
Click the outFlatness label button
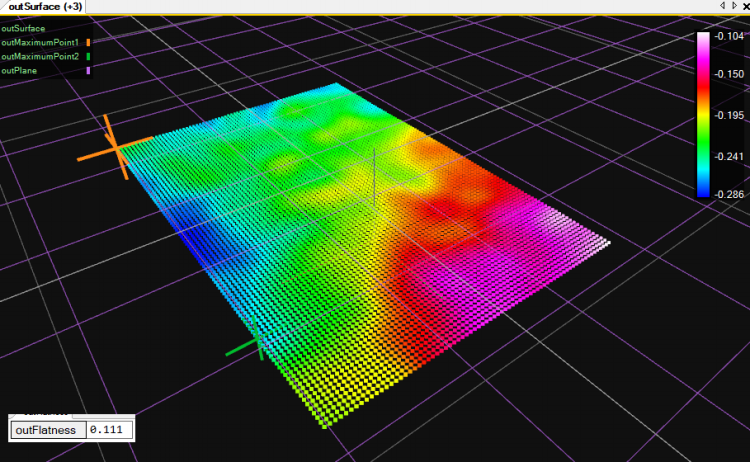[x=46, y=429]
